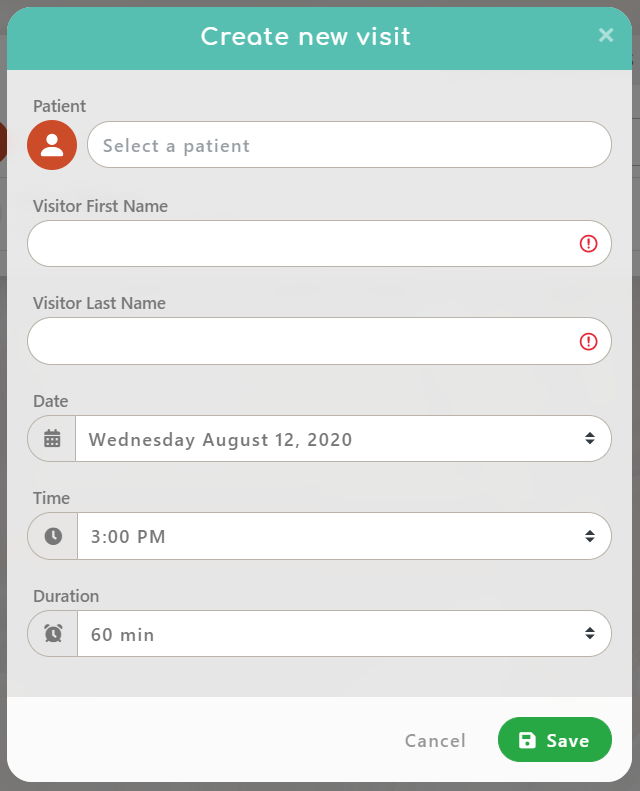This screenshot has width=640, height=791.
Task: Click the floppy disk icon on Save
Action: pyautogui.click(x=527, y=740)
